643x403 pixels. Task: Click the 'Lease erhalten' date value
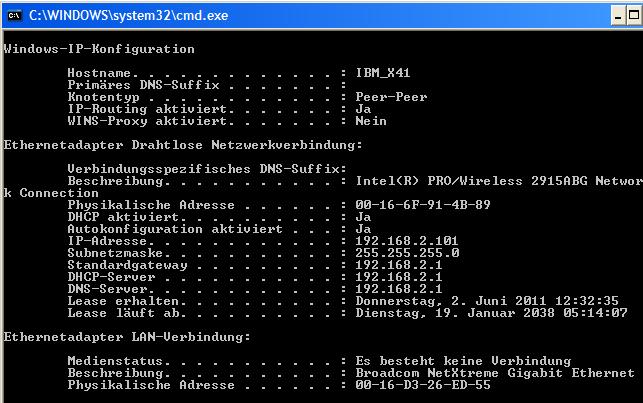pos(487,301)
